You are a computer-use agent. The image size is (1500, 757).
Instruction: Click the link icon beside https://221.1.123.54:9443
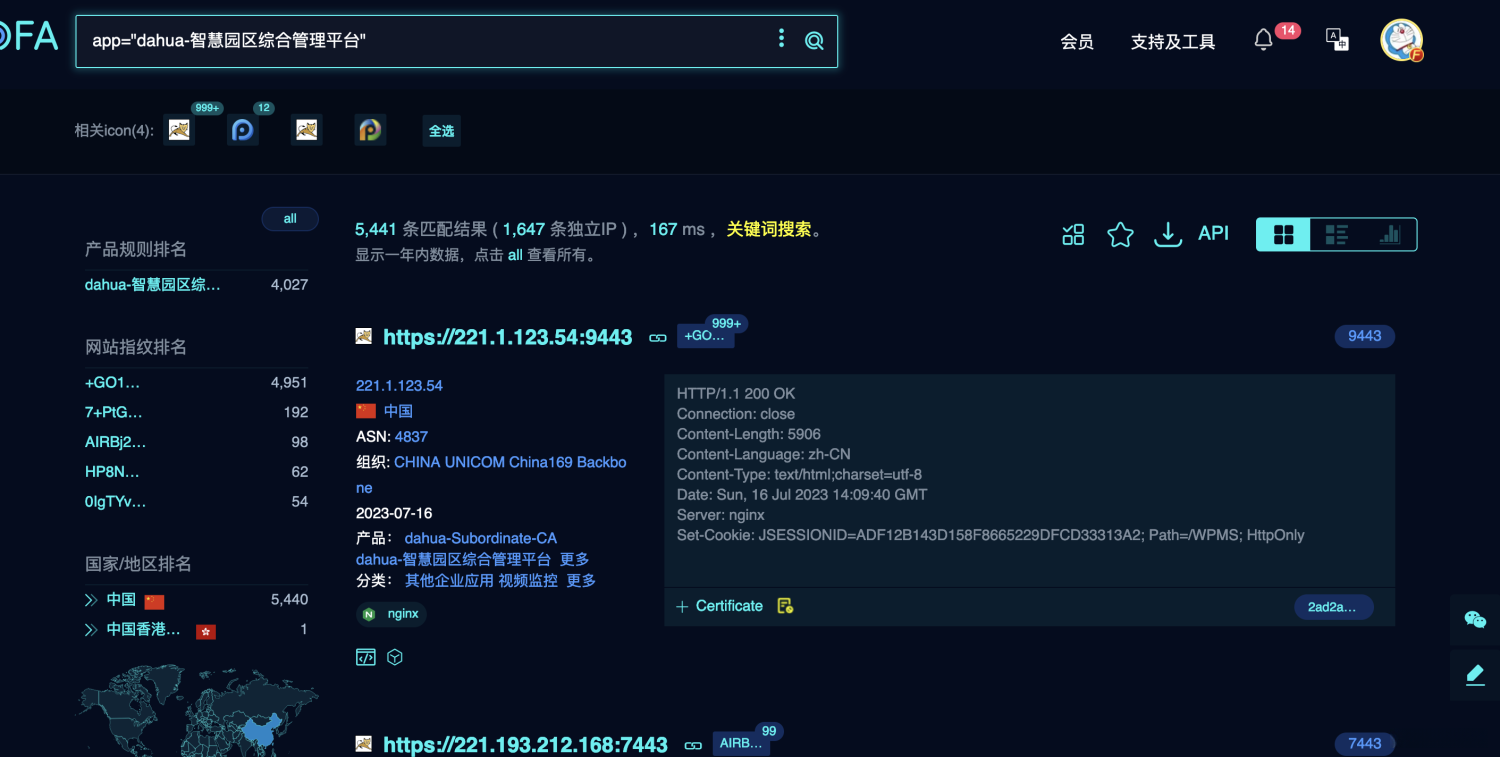pos(657,338)
